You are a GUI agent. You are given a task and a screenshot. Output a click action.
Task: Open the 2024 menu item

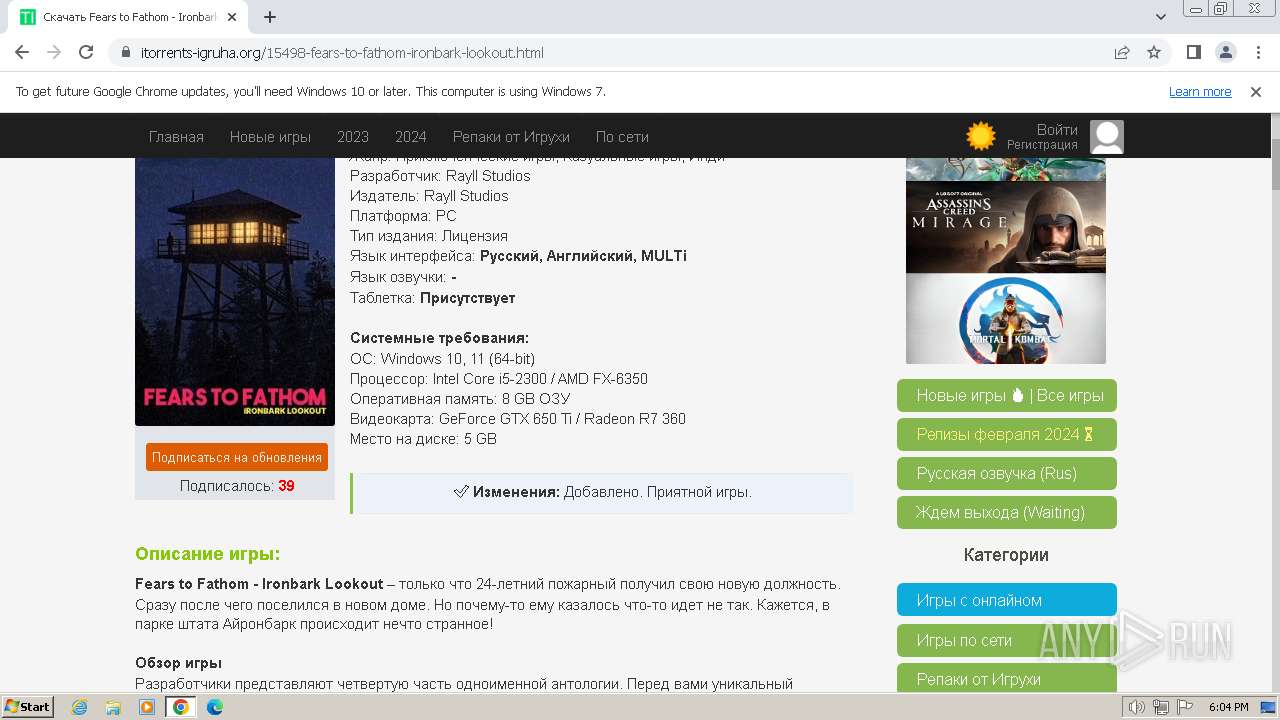pos(410,137)
